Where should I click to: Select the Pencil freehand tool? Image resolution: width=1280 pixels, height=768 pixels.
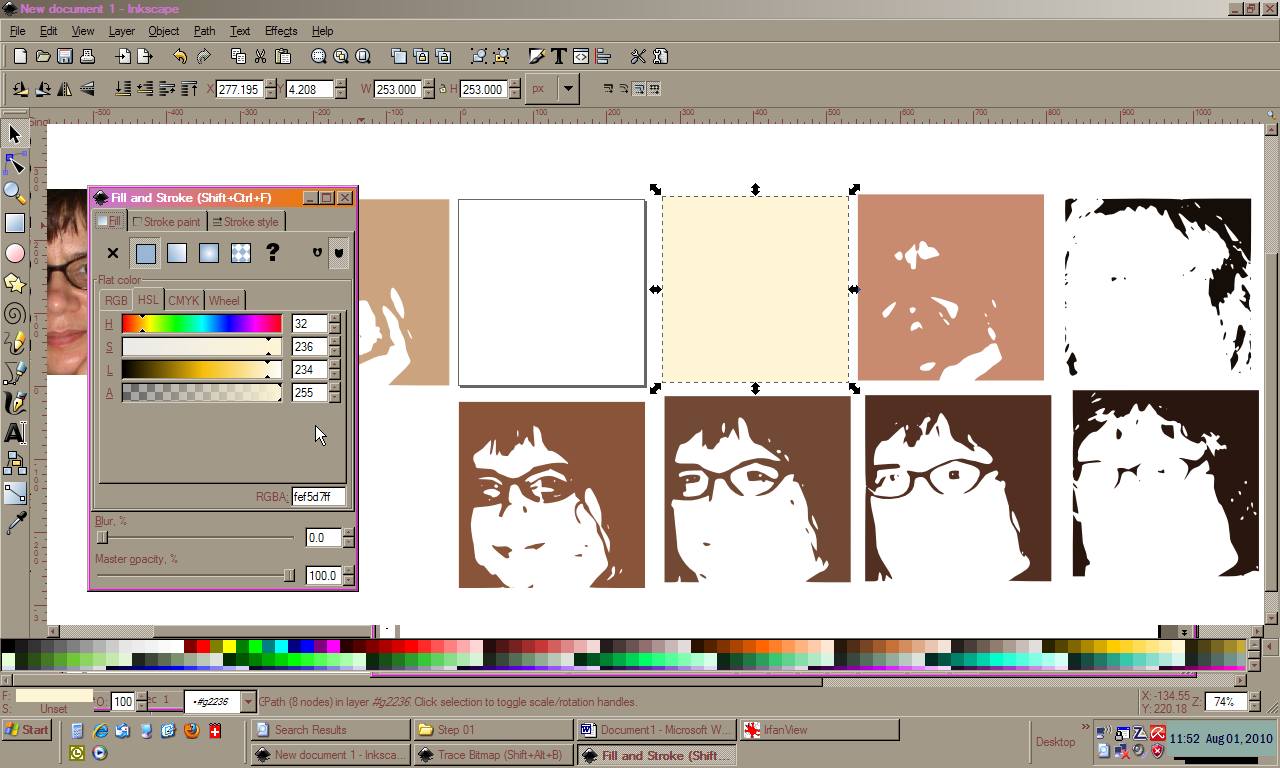14,343
